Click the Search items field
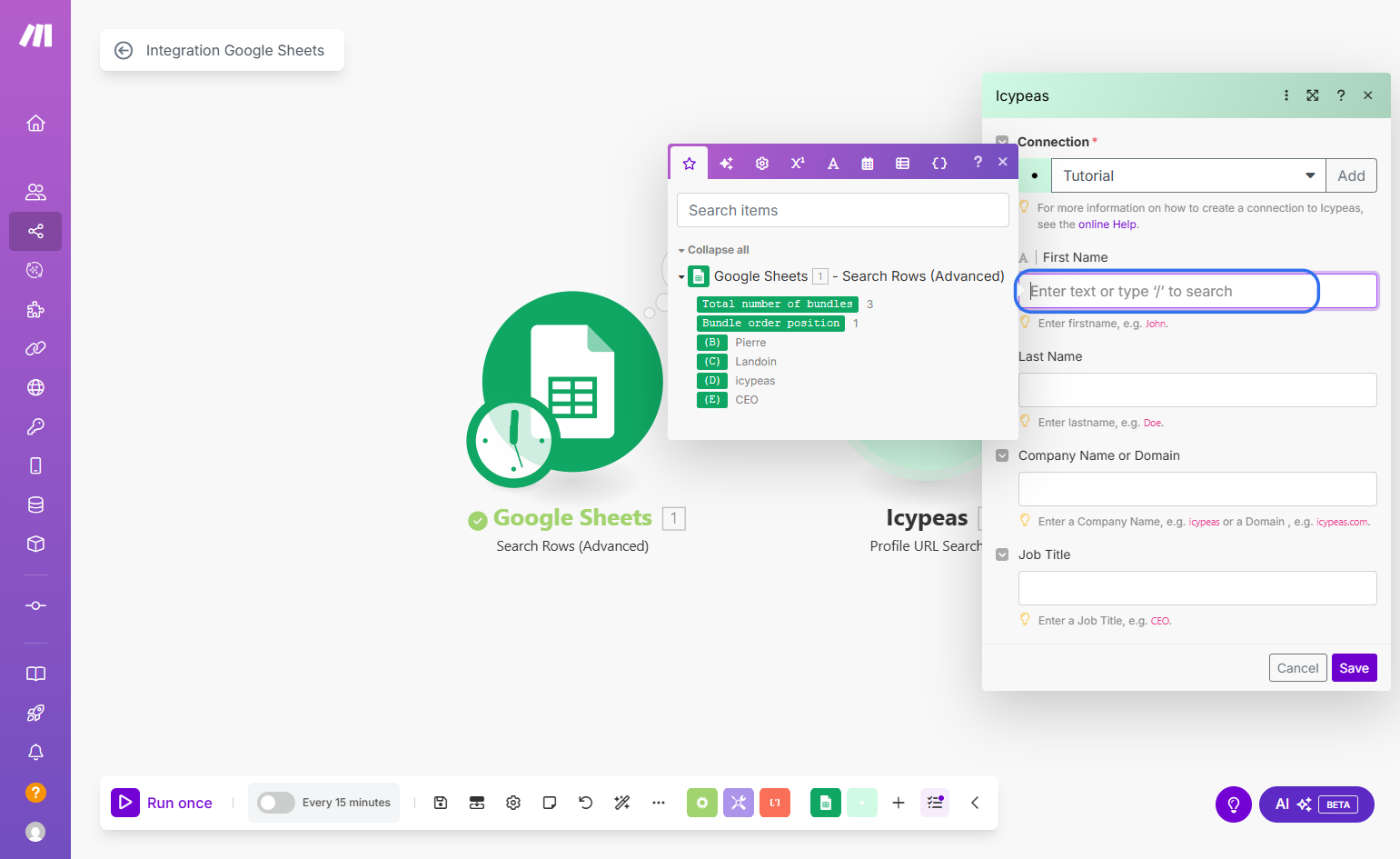Image resolution: width=1400 pixels, height=859 pixels. click(x=843, y=210)
